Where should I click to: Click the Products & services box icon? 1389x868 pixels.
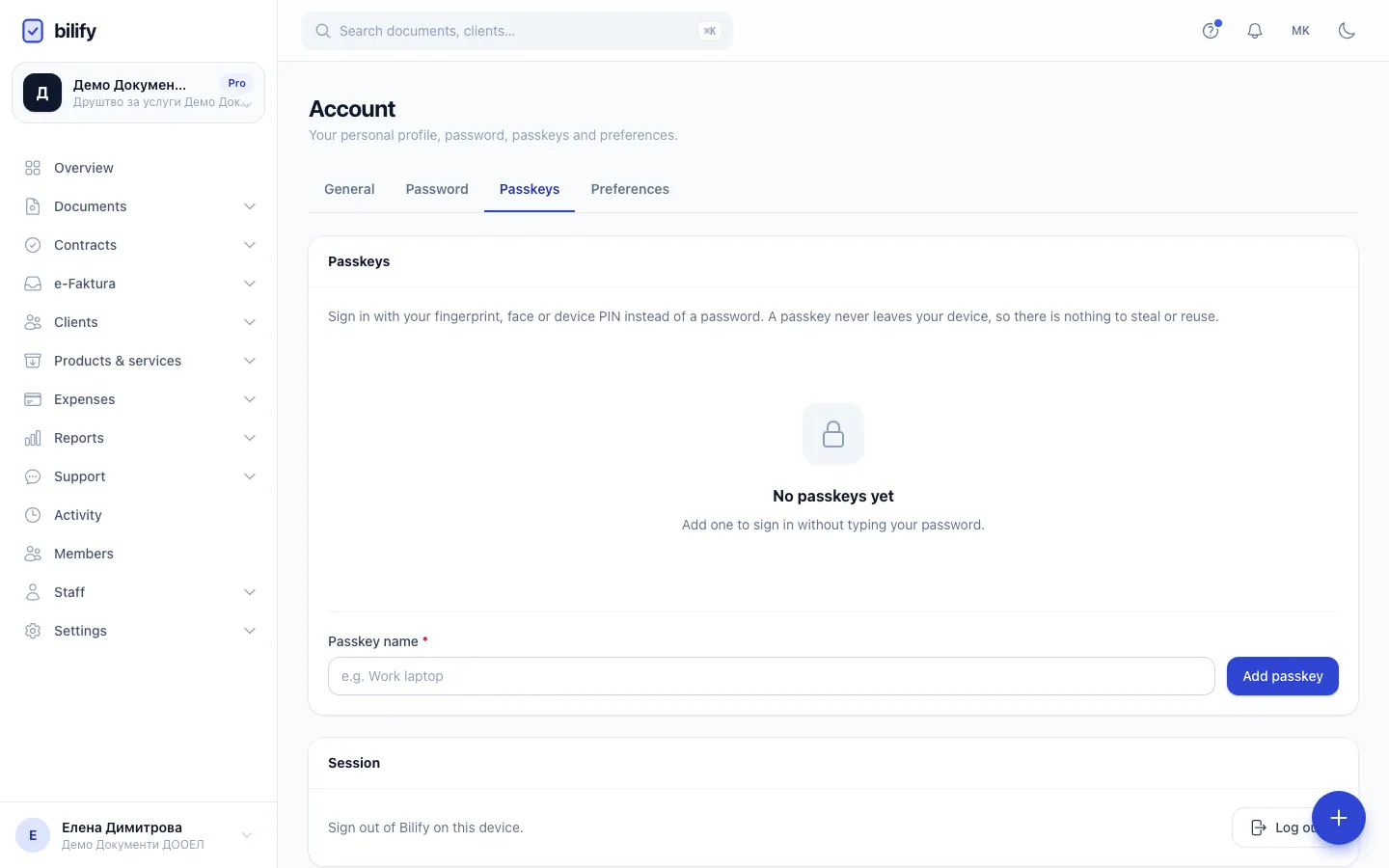tap(33, 361)
